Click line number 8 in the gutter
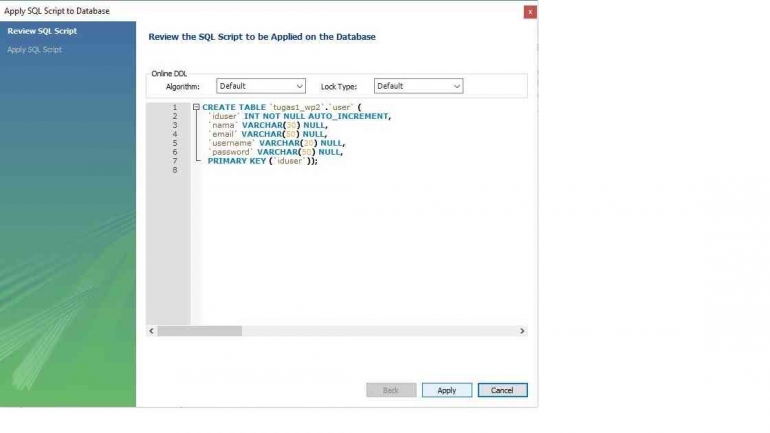The width and height of the screenshot is (770, 433). click(175, 170)
